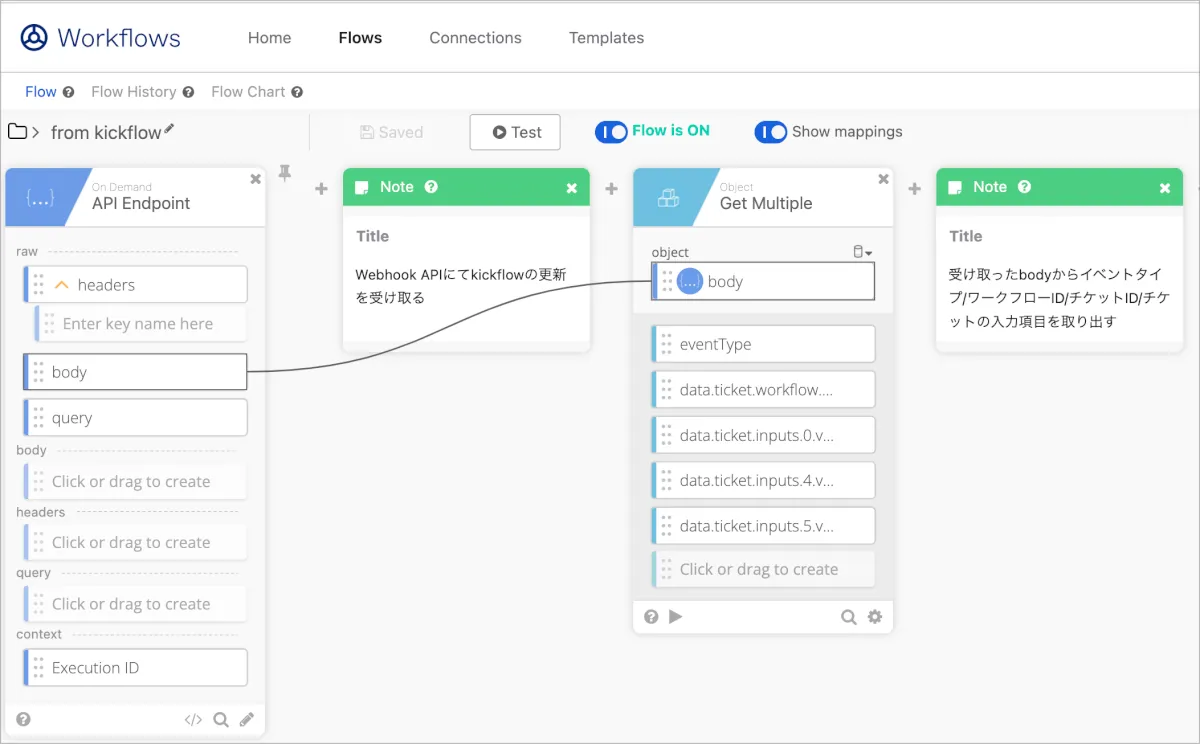Viewport: 1200px width, 744px height.
Task: Click the Enter key name here field
Action: click(138, 324)
